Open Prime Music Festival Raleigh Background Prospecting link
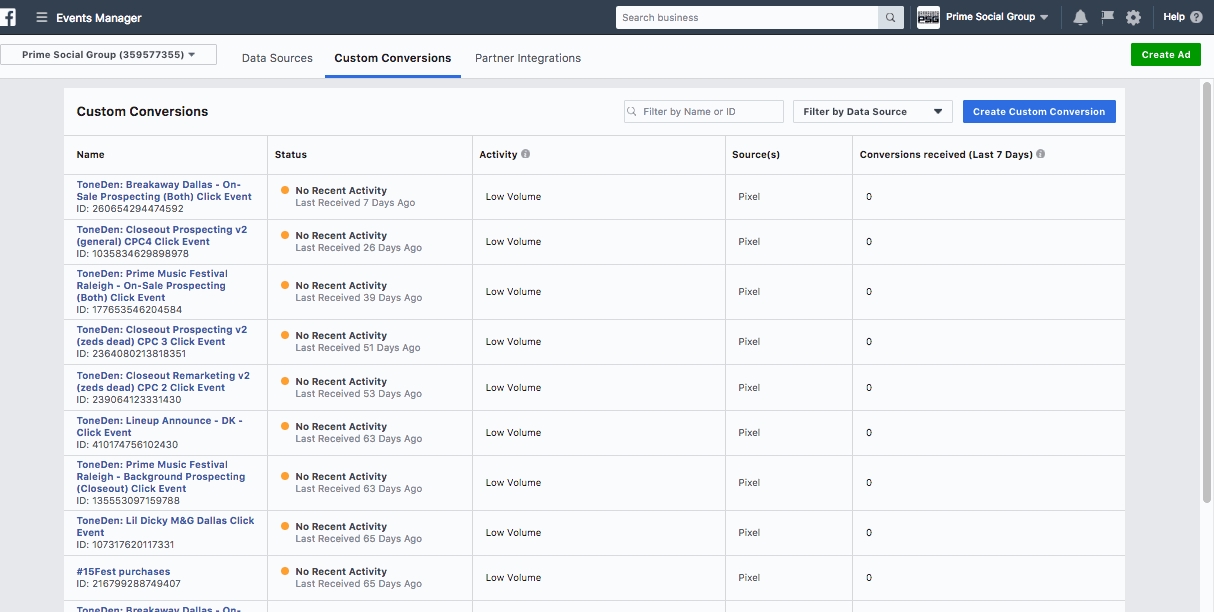The height and width of the screenshot is (612, 1214). pyautogui.click(x=161, y=477)
